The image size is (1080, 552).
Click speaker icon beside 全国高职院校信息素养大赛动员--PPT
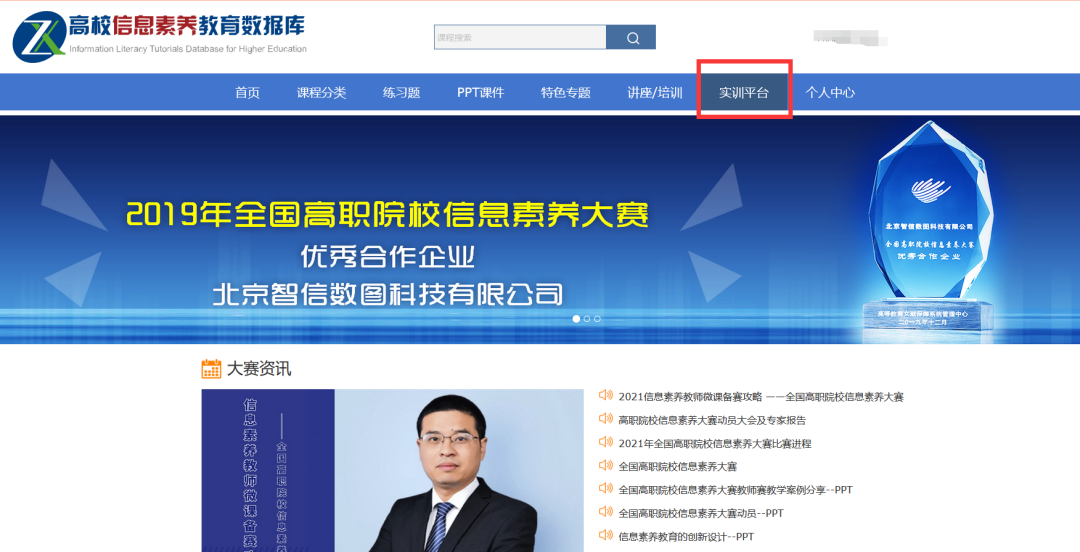click(x=606, y=511)
